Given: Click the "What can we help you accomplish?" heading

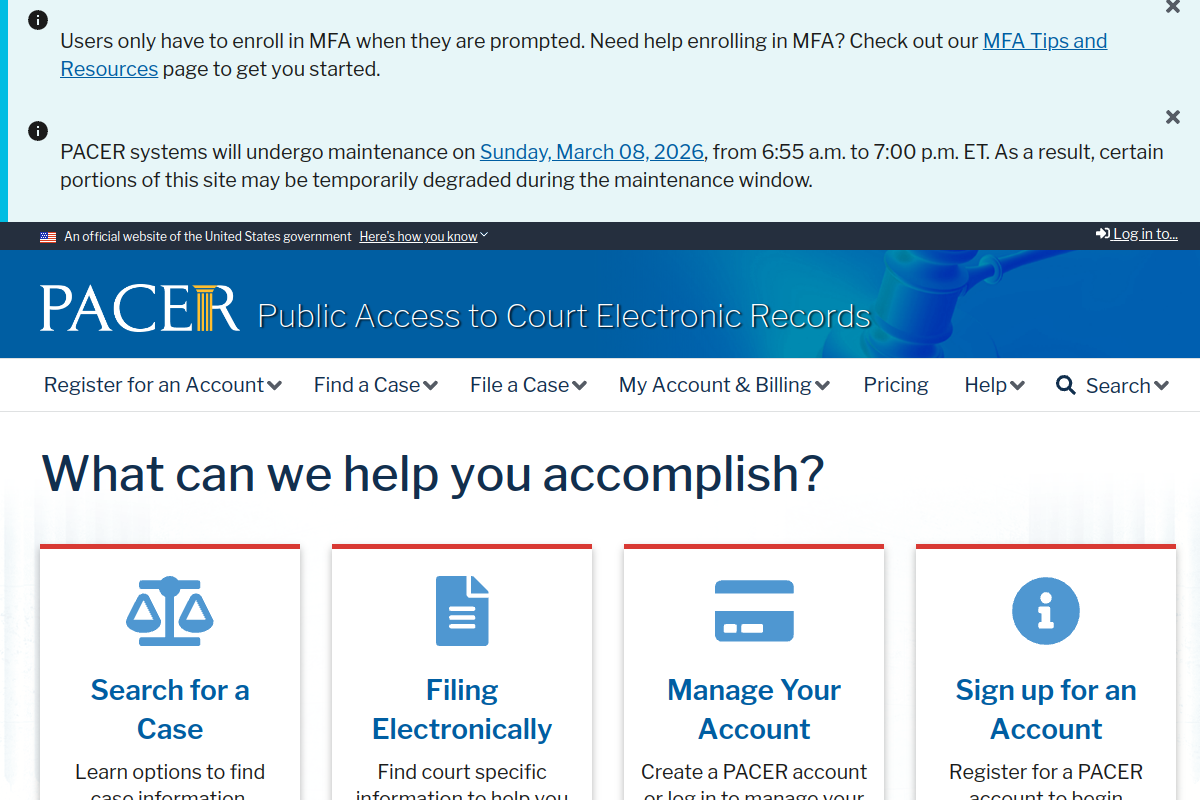Looking at the screenshot, I should coord(433,473).
